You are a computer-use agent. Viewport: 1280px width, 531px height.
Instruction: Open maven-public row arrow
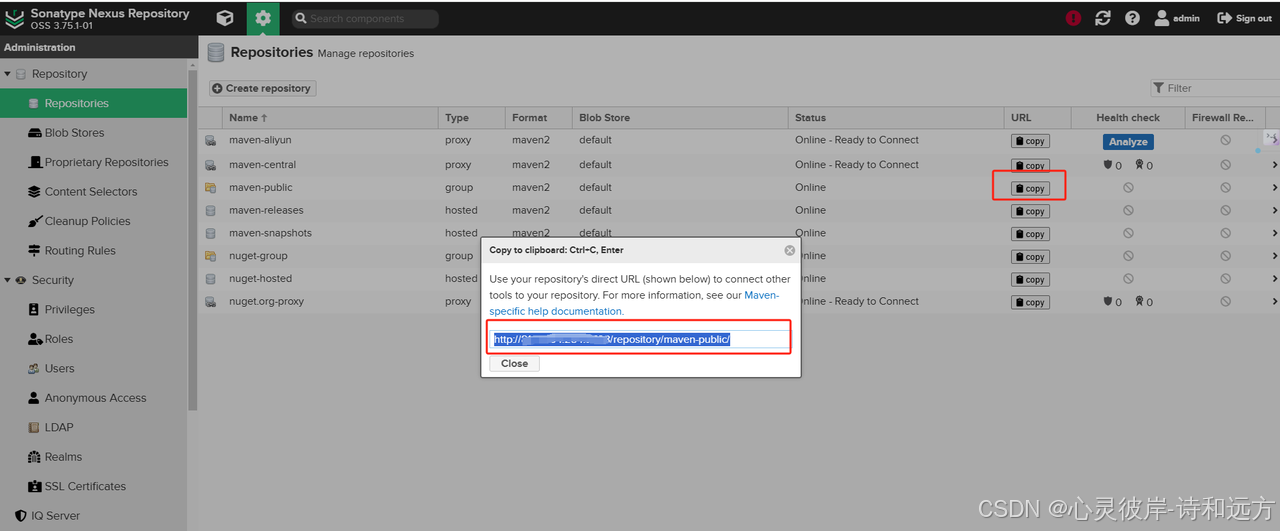pos(1274,188)
